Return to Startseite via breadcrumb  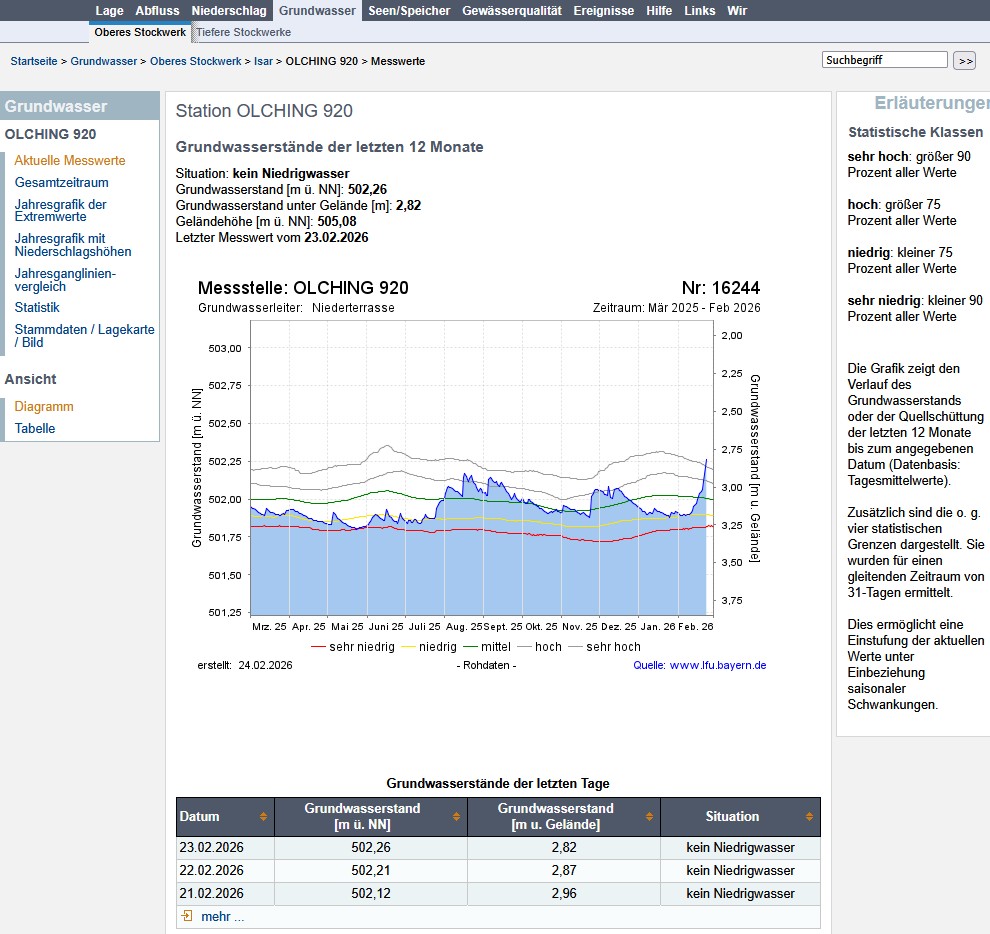tap(35, 61)
